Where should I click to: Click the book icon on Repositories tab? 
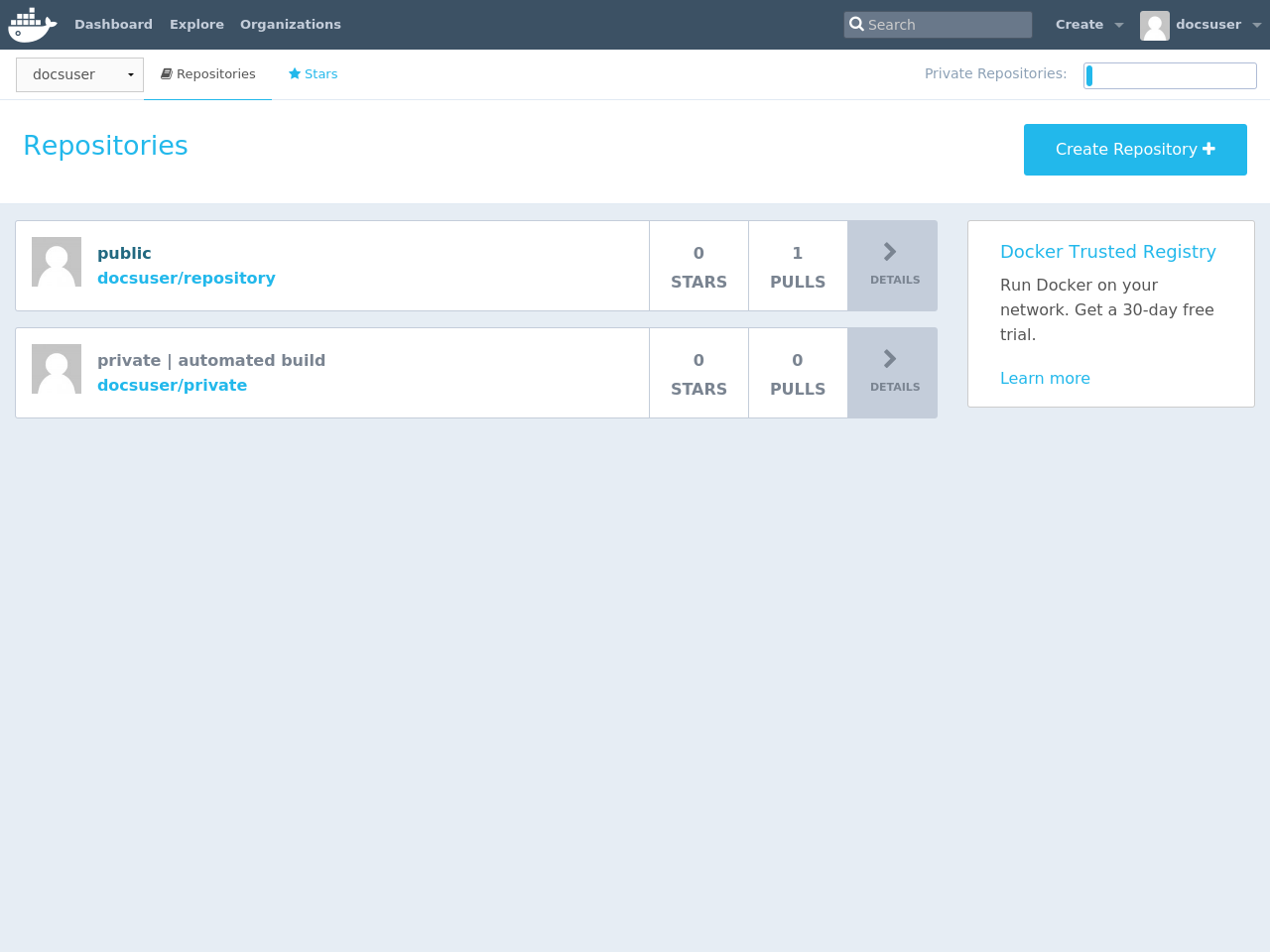(167, 74)
